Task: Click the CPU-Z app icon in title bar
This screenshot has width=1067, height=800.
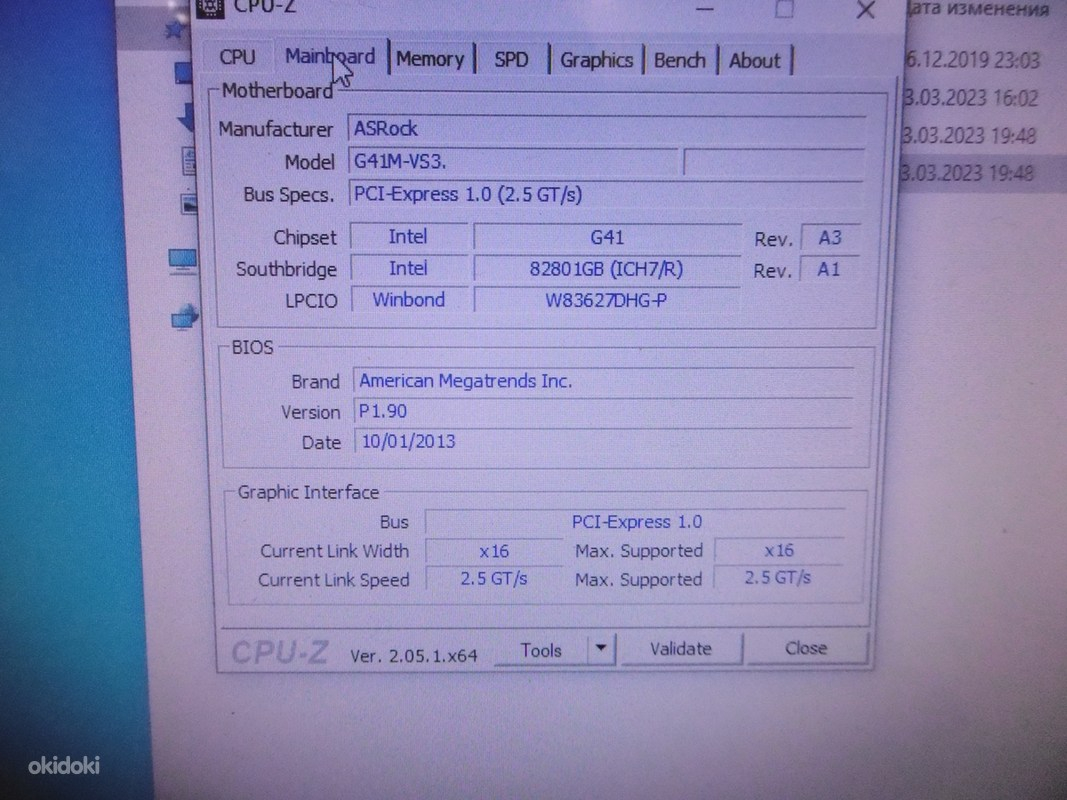Action: (213, 7)
